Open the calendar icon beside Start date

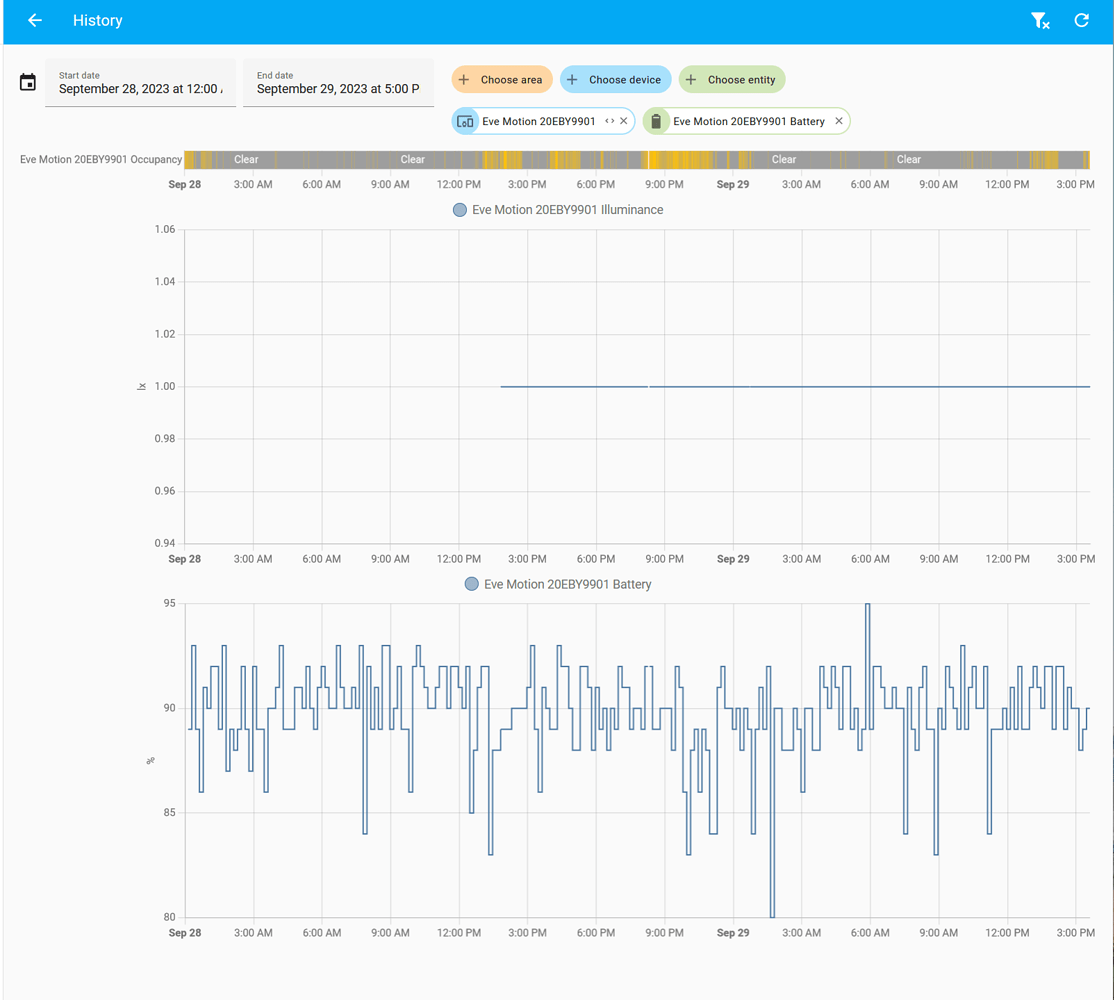(x=27, y=82)
